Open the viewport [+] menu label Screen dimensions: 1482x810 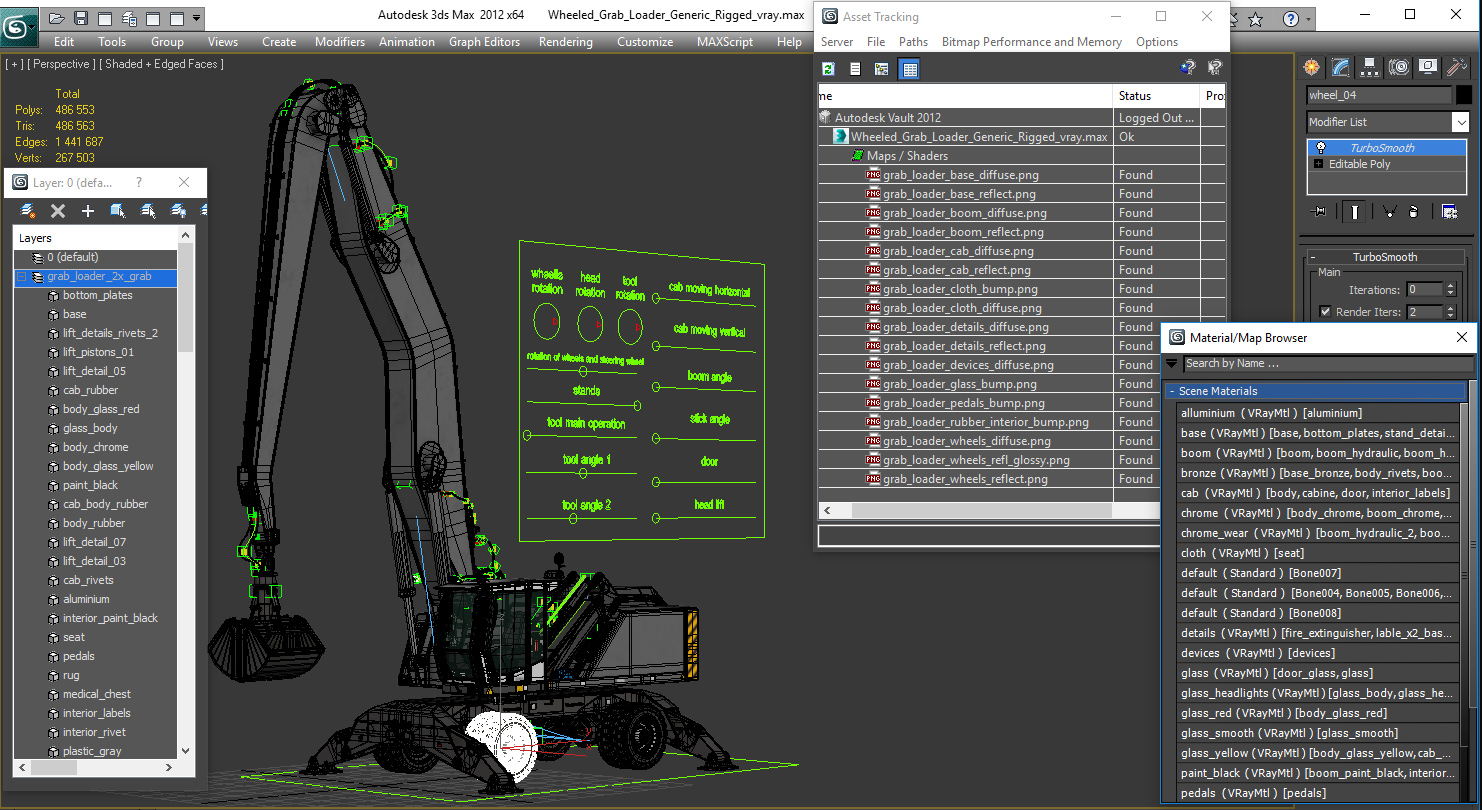14,64
